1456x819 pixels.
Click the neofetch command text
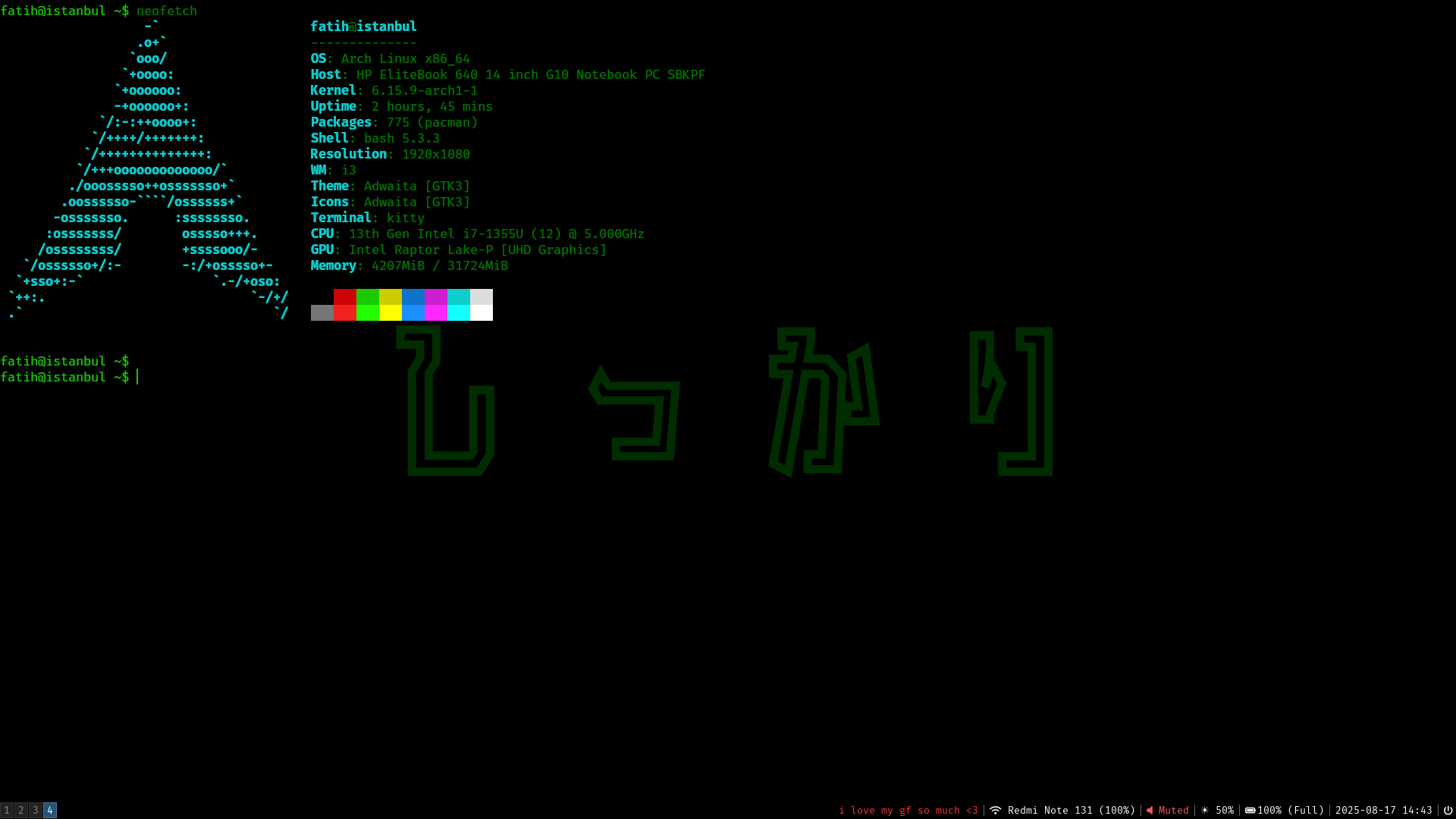pyautogui.click(x=167, y=11)
